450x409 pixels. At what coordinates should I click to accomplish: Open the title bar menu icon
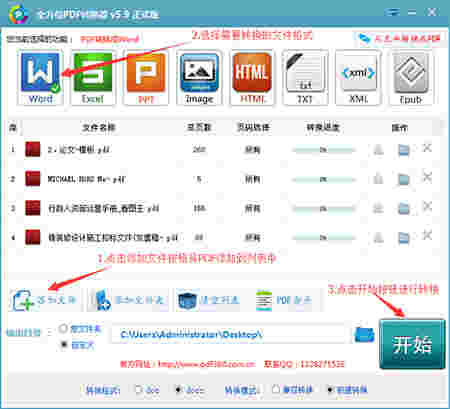coord(392,13)
